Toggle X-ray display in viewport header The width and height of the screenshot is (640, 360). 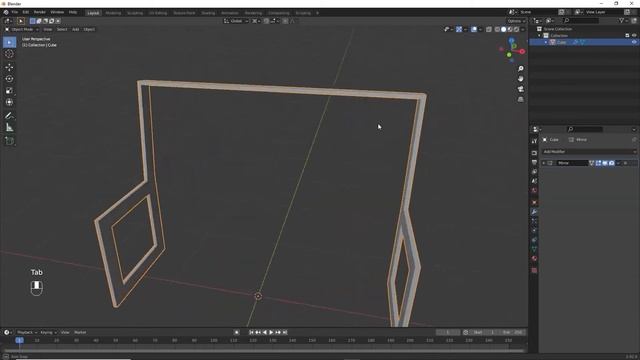489,29
